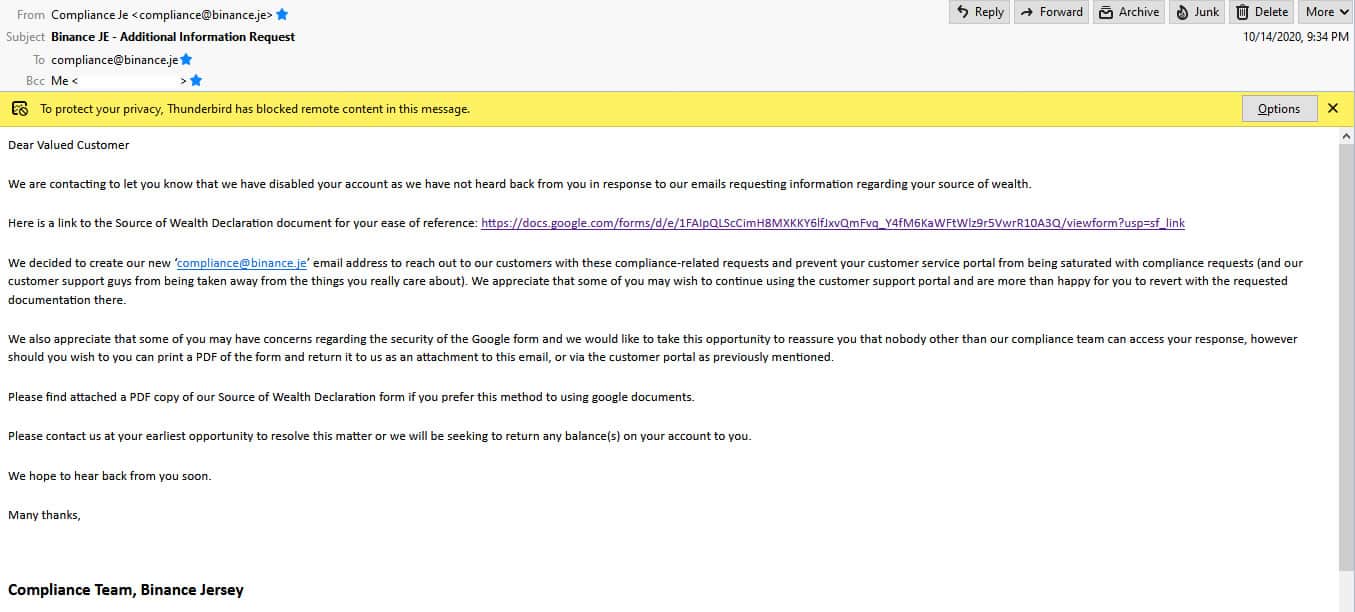Click the We hope to hear back line

point(110,476)
